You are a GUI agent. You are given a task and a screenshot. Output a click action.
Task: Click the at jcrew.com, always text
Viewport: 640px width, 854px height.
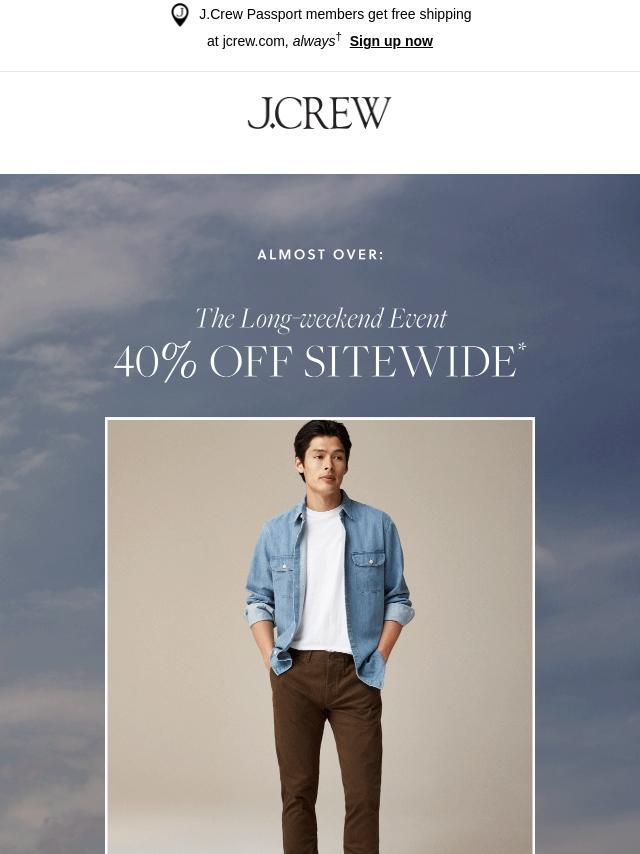coord(271,41)
